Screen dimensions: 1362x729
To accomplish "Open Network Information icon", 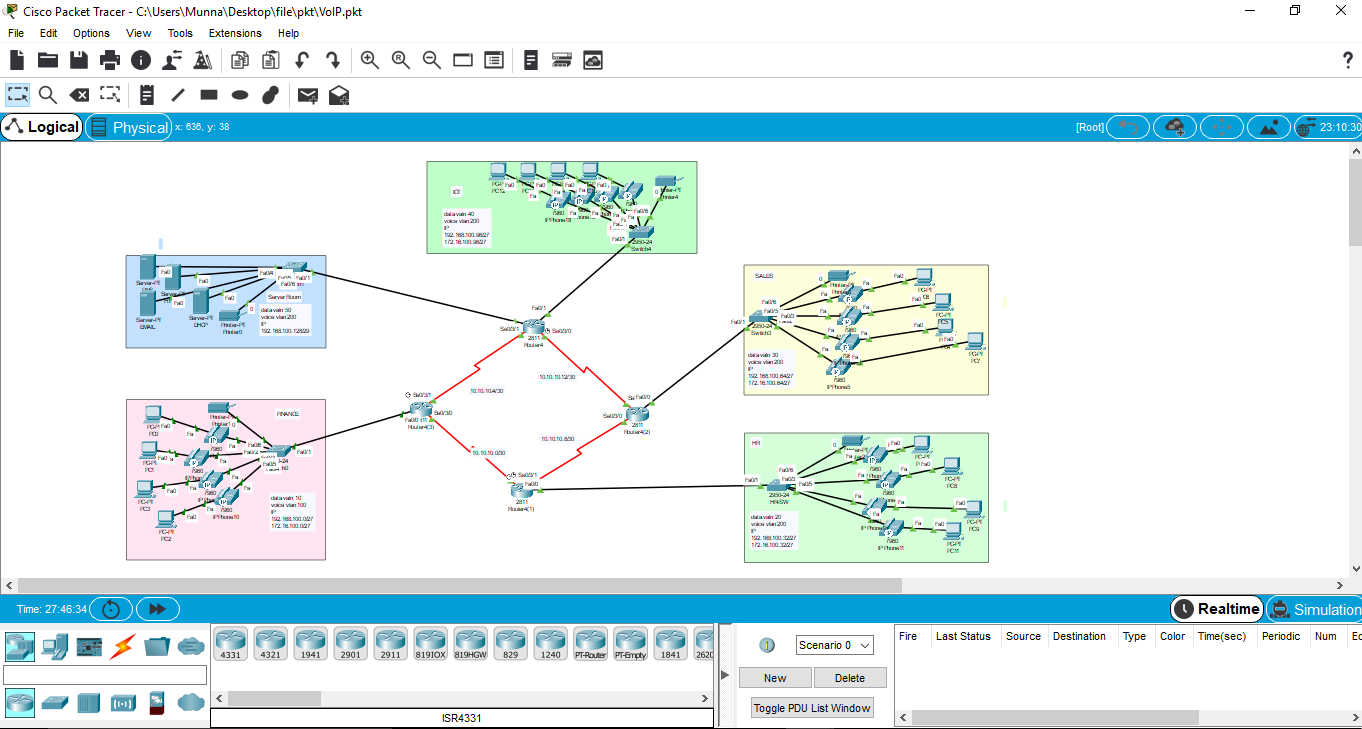I will click(141, 60).
